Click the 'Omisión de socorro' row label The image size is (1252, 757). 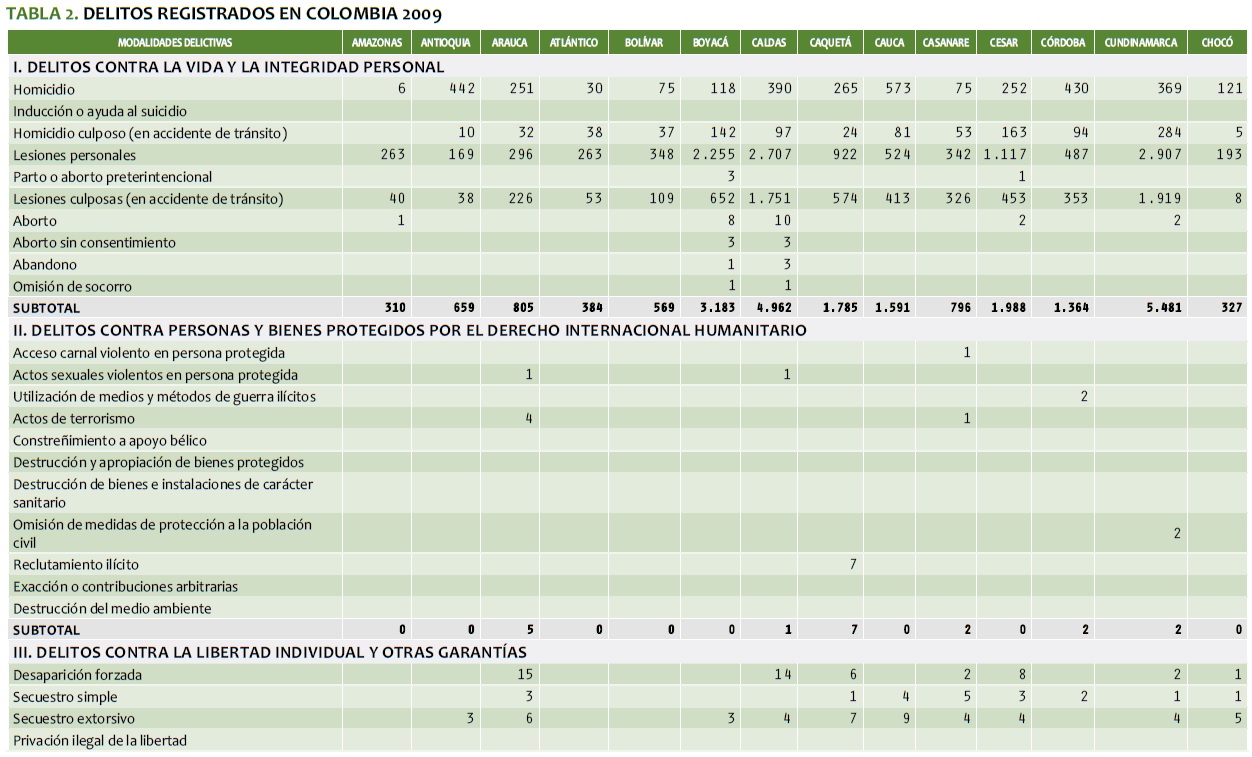tap(72, 286)
